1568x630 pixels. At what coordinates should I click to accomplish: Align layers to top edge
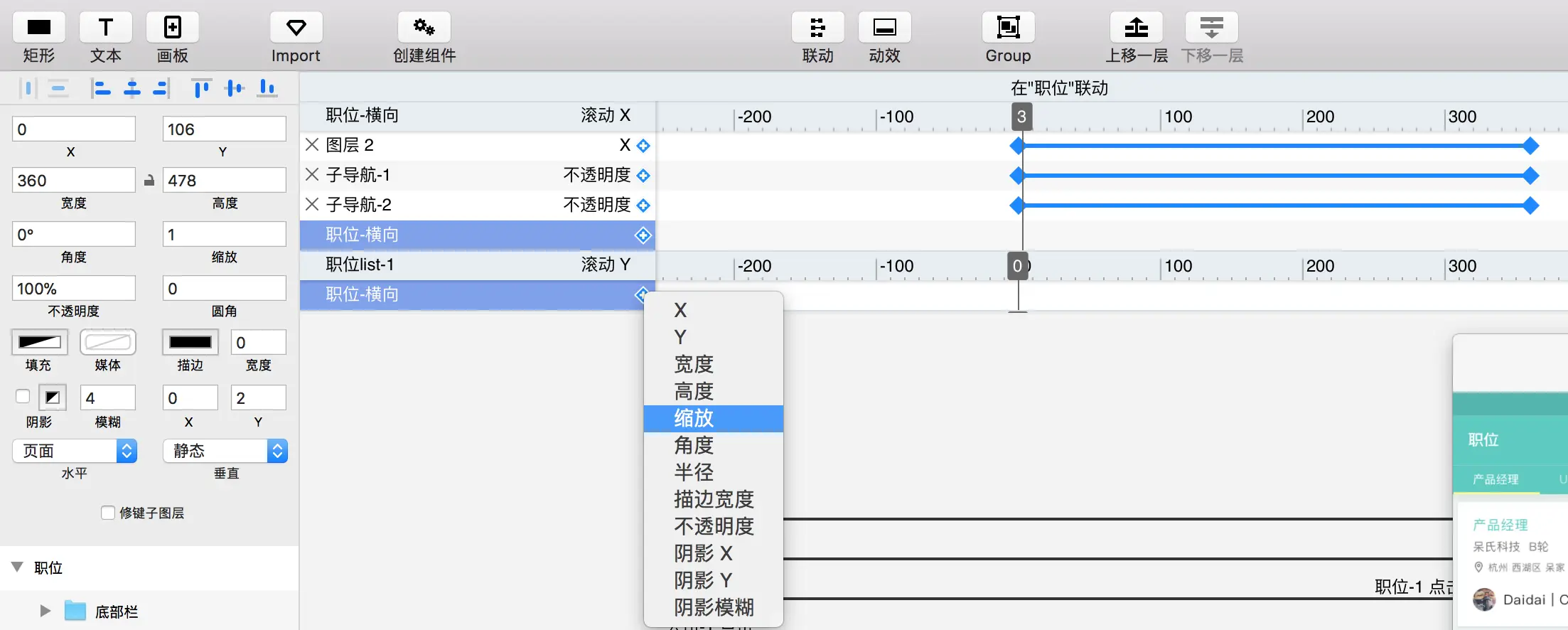point(202,88)
